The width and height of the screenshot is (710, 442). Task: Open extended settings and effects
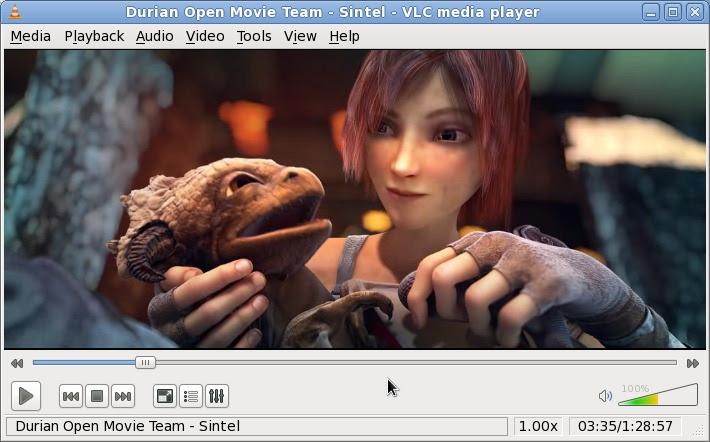[x=217, y=396]
